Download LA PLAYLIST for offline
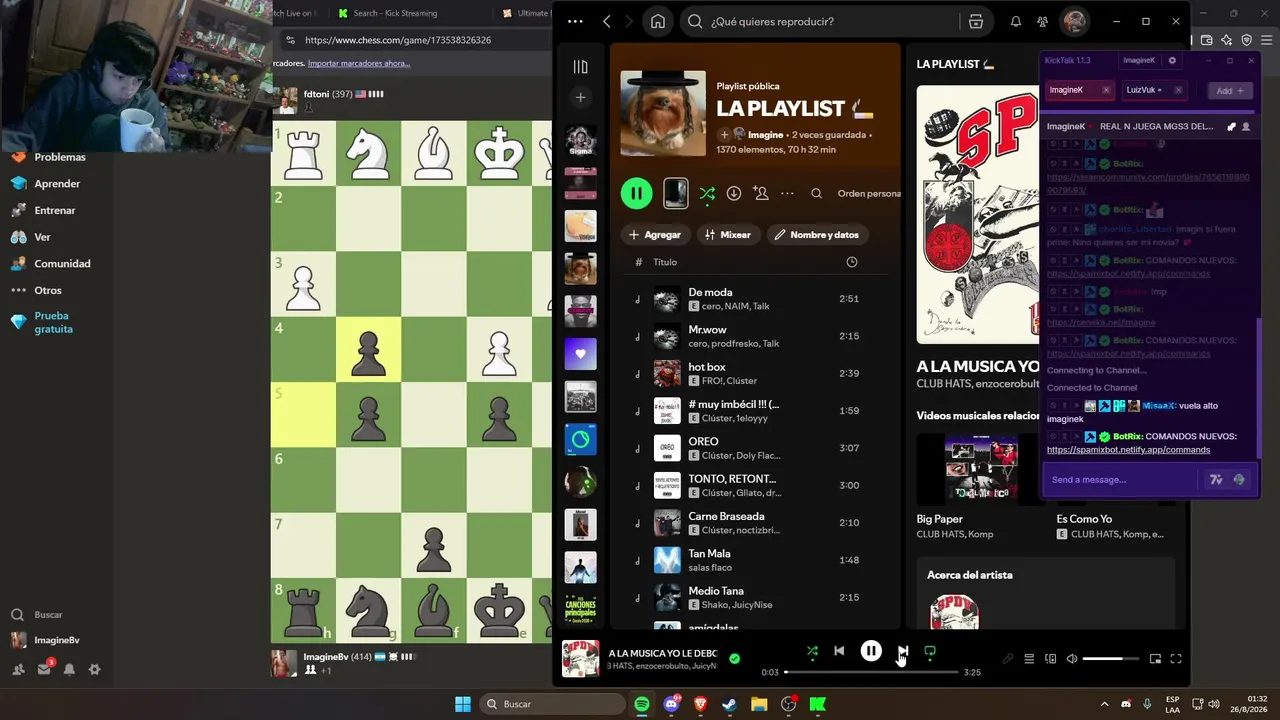 point(734,193)
